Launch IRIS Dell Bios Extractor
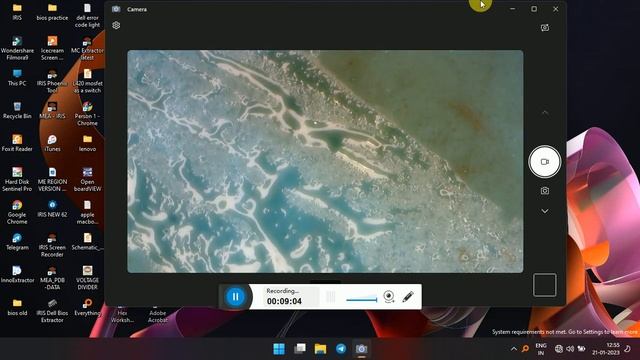640x360 pixels. point(52,311)
